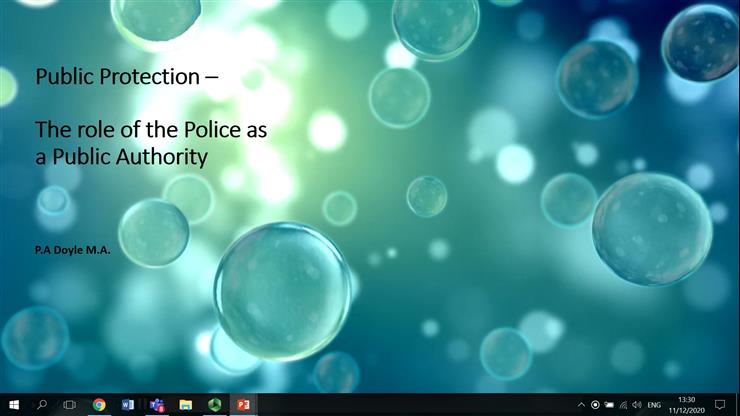
Task: Click the green hexagon app icon
Action: click(214, 405)
